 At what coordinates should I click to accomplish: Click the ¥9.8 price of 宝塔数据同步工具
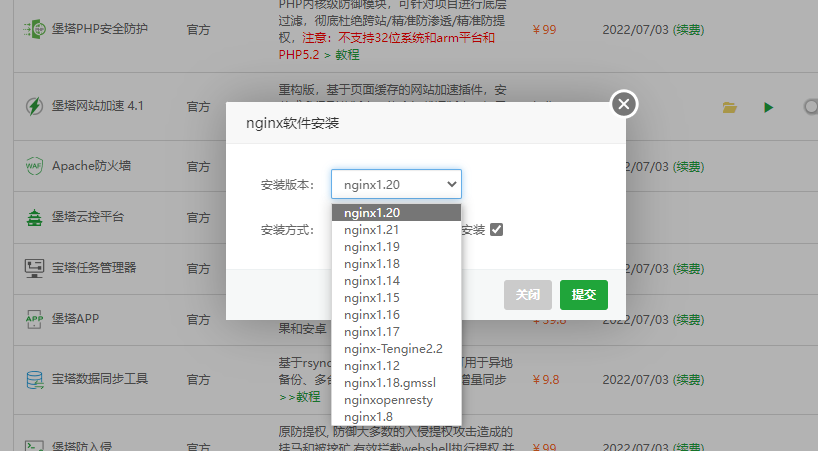coord(546,380)
